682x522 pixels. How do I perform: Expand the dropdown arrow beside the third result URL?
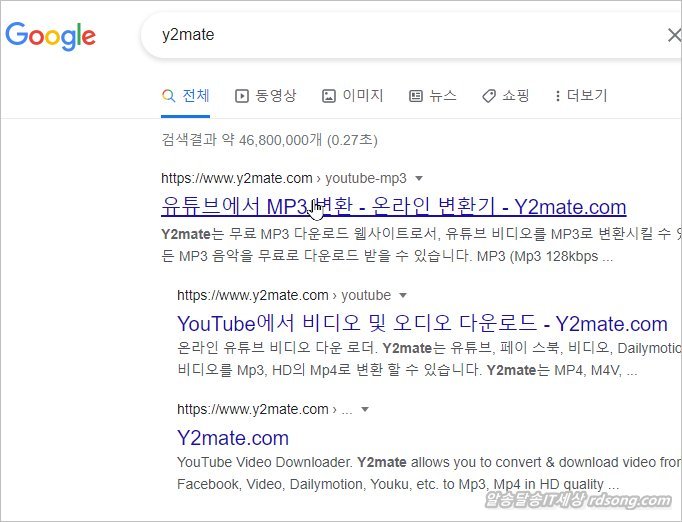coord(365,410)
